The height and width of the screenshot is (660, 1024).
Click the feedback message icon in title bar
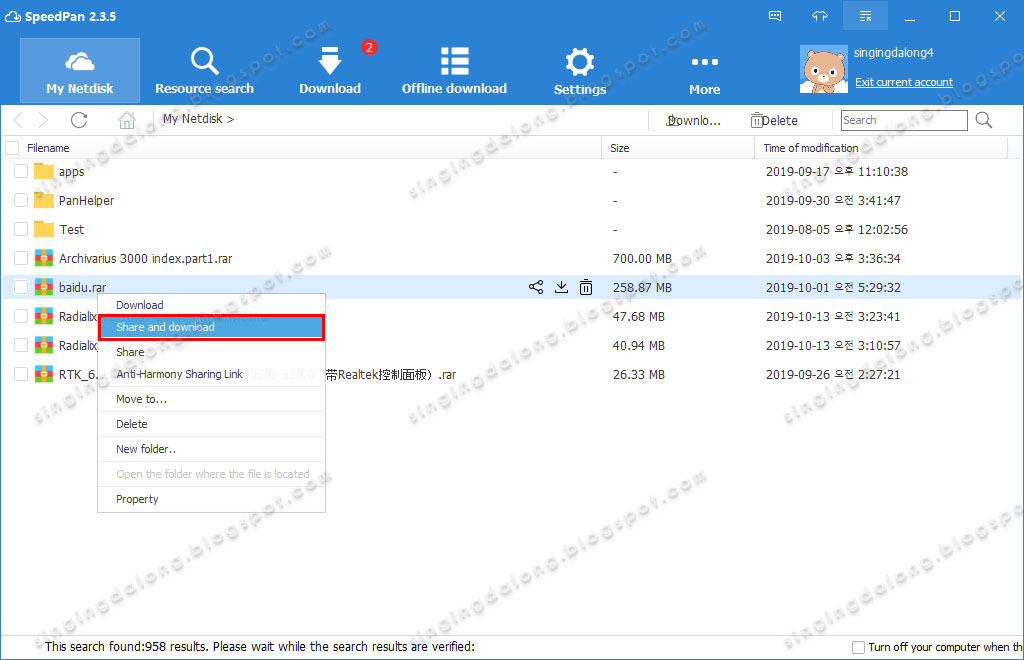[775, 16]
